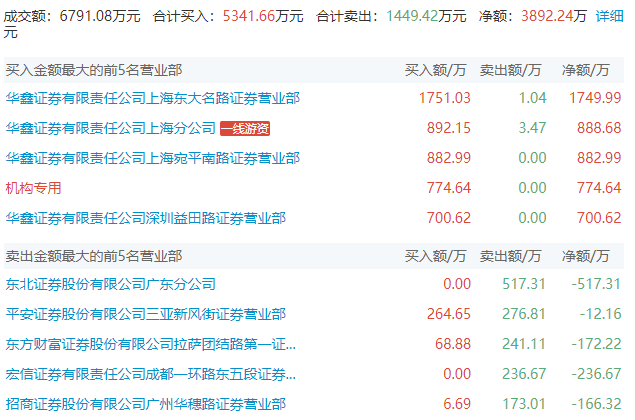Select the sell amount 517.31

[524, 284]
